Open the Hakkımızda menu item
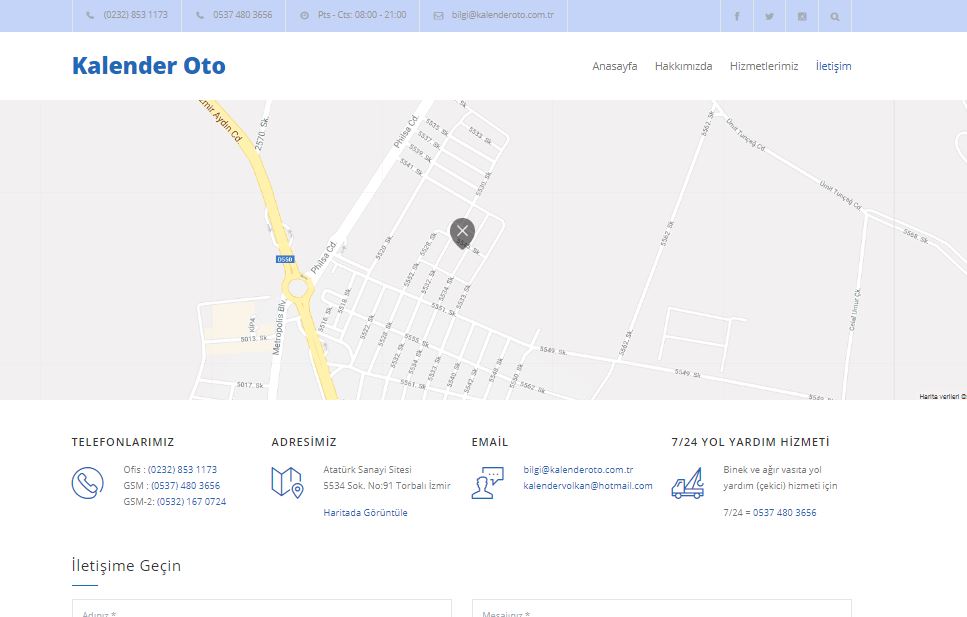 [x=683, y=66]
